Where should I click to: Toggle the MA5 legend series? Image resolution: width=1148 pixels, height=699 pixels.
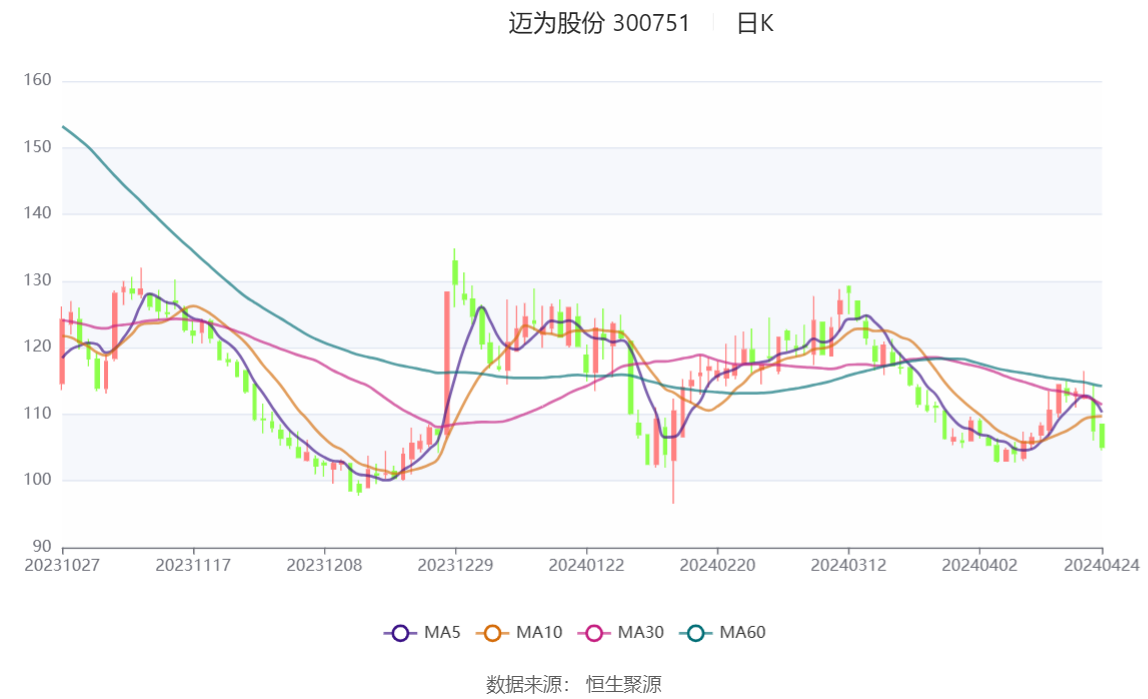pyautogui.click(x=422, y=632)
